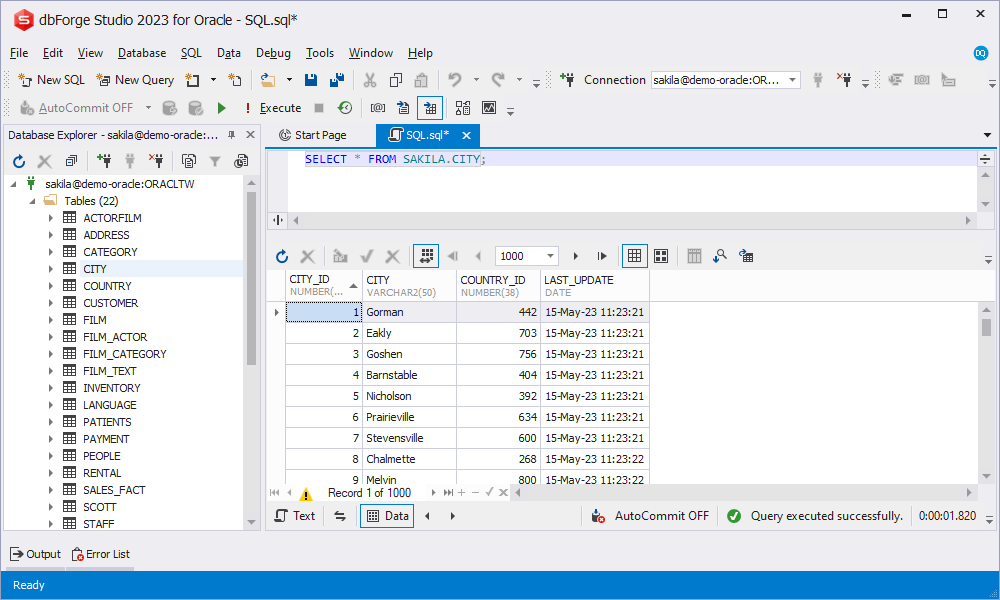Collapse the Tables (22) folder

(x=33, y=201)
